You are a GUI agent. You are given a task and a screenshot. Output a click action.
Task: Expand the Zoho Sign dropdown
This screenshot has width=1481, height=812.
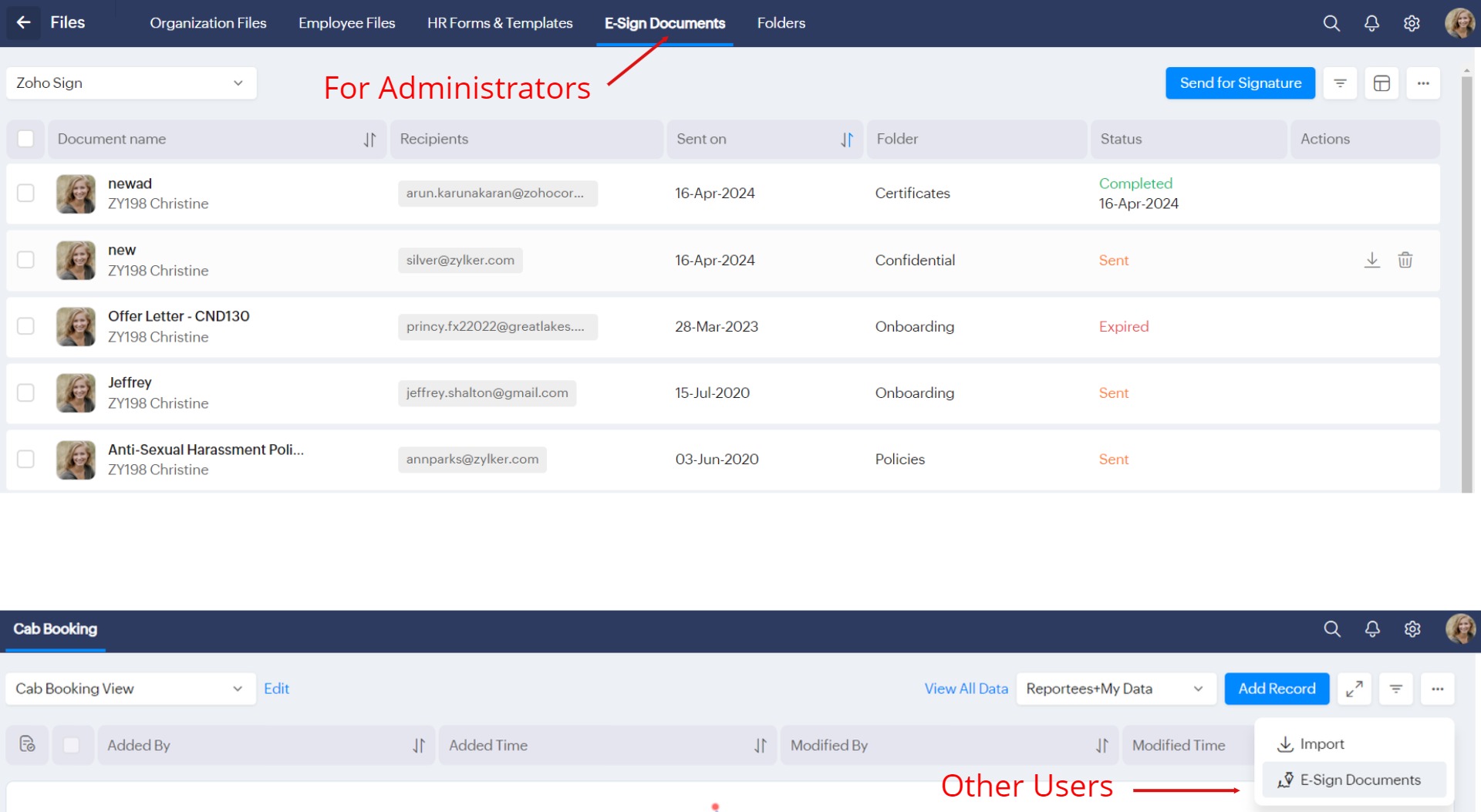(130, 83)
